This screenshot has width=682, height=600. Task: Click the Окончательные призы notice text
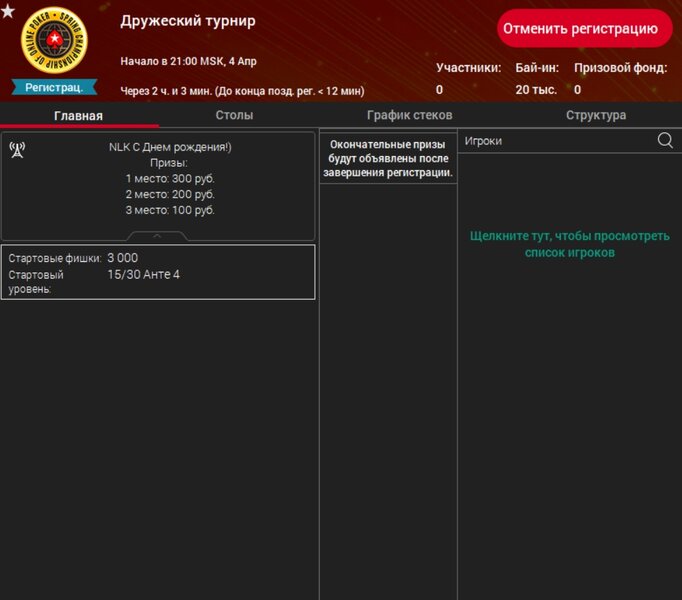(x=388, y=159)
